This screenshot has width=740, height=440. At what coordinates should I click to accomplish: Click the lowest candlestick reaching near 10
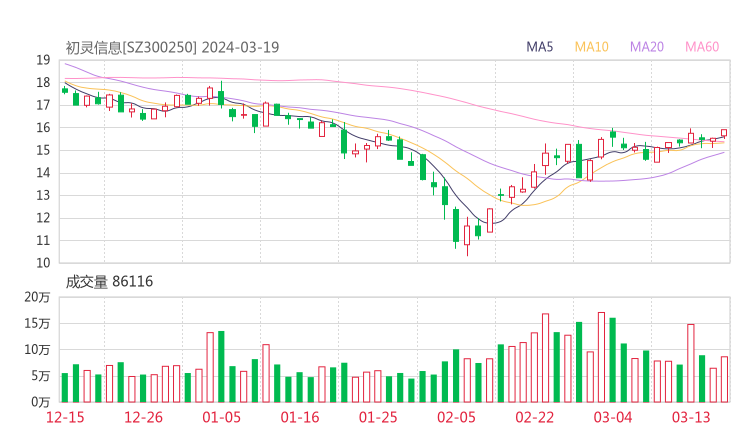(467, 235)
